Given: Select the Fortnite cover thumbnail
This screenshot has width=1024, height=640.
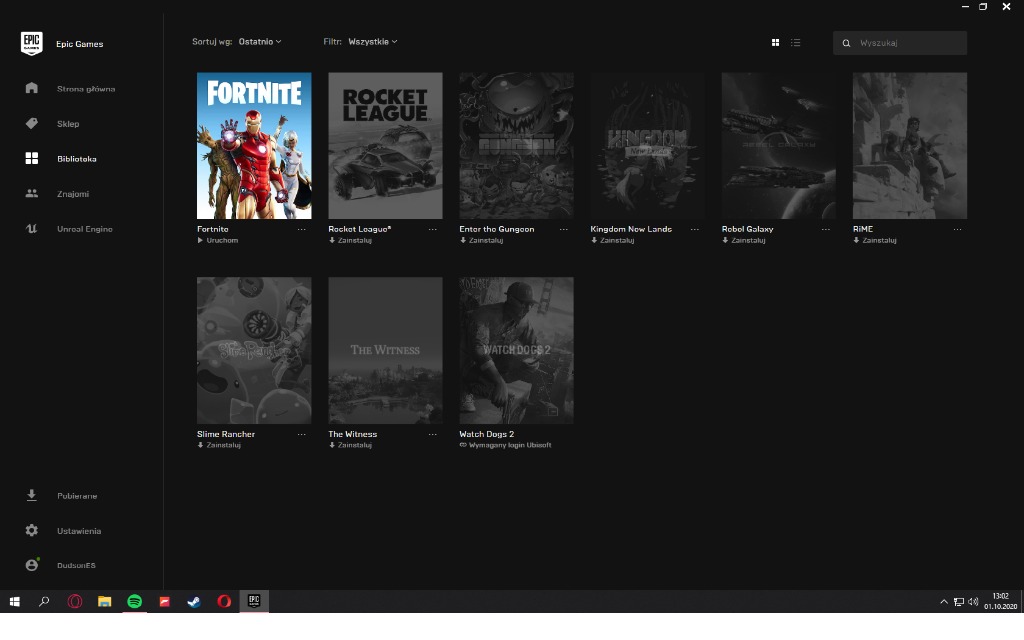Looking at the screenshot, I should tap(254, 146).
